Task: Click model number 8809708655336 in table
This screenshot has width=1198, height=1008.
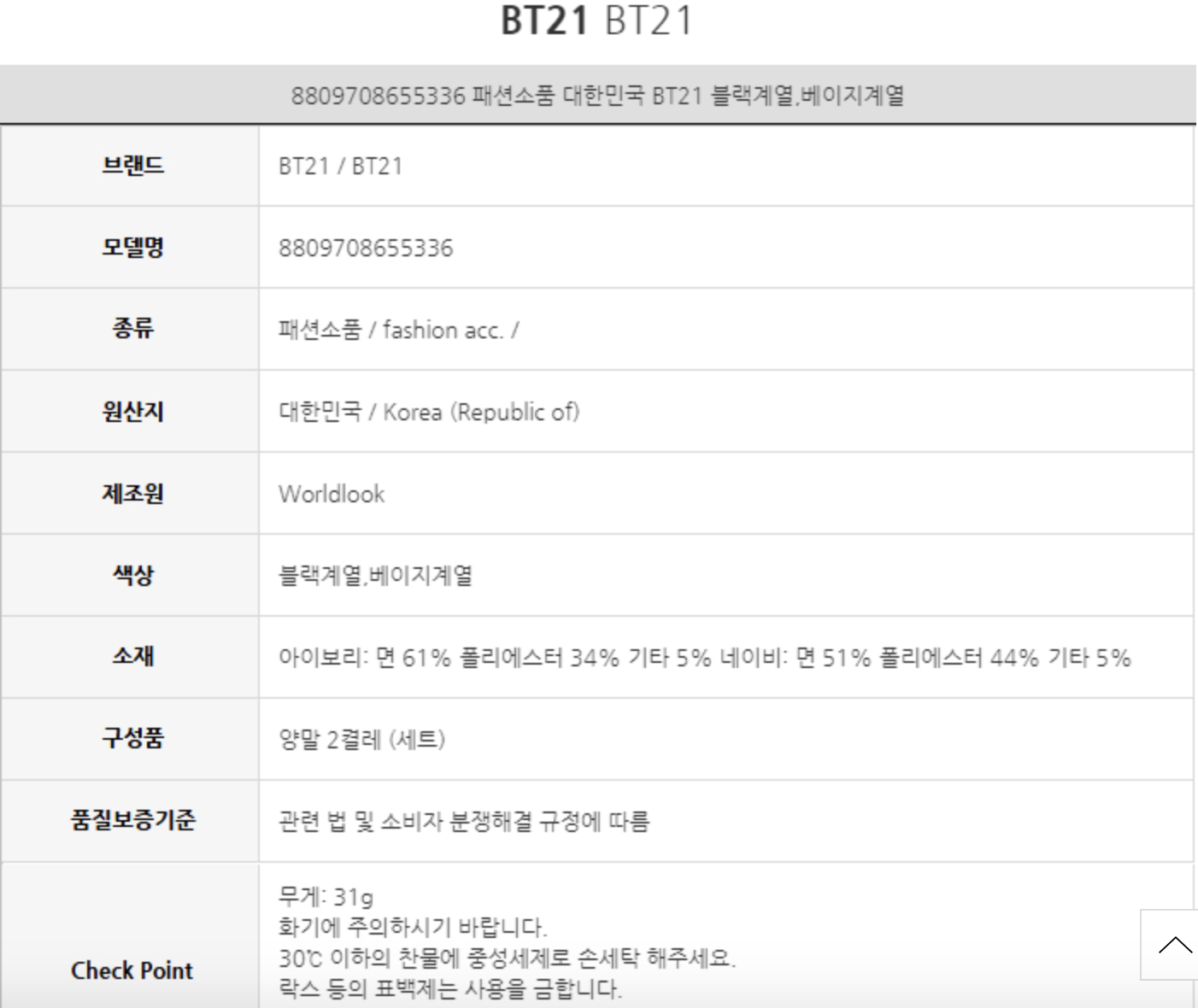Action: pos(366,249)
